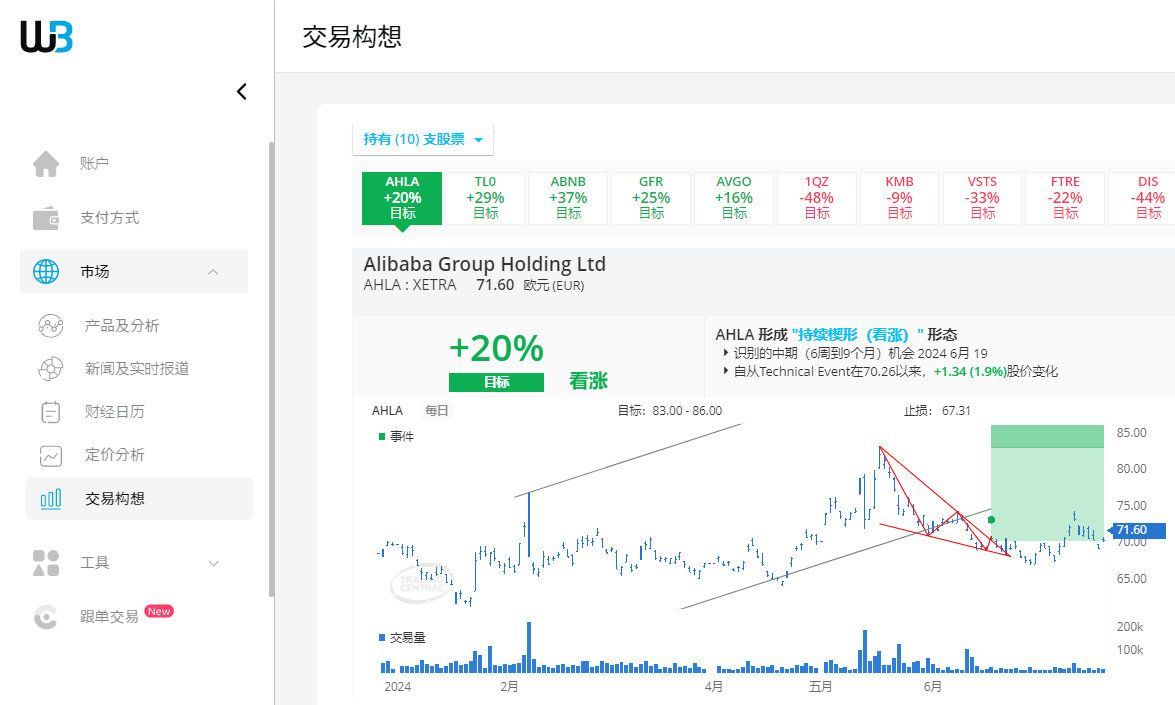
Task: Open the 账户 home icon
Action: tap(46, 163)
